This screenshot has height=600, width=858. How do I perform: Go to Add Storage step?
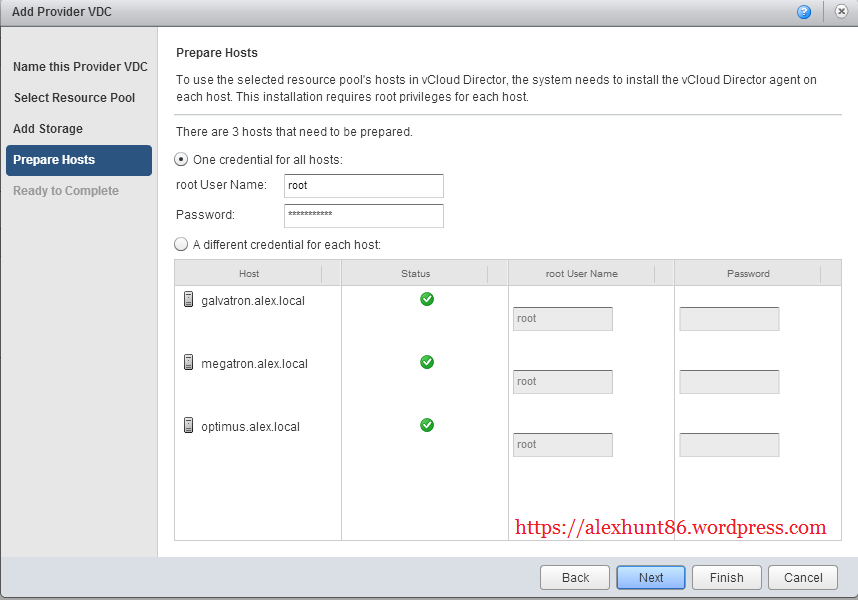tap(48, 129)
